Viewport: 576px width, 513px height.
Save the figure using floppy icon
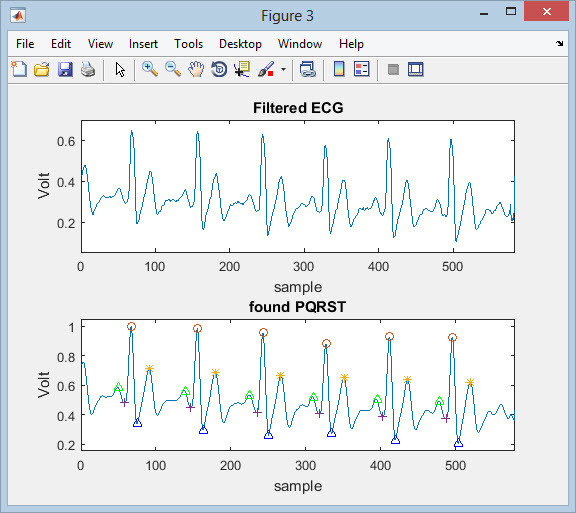click(65, 69)
